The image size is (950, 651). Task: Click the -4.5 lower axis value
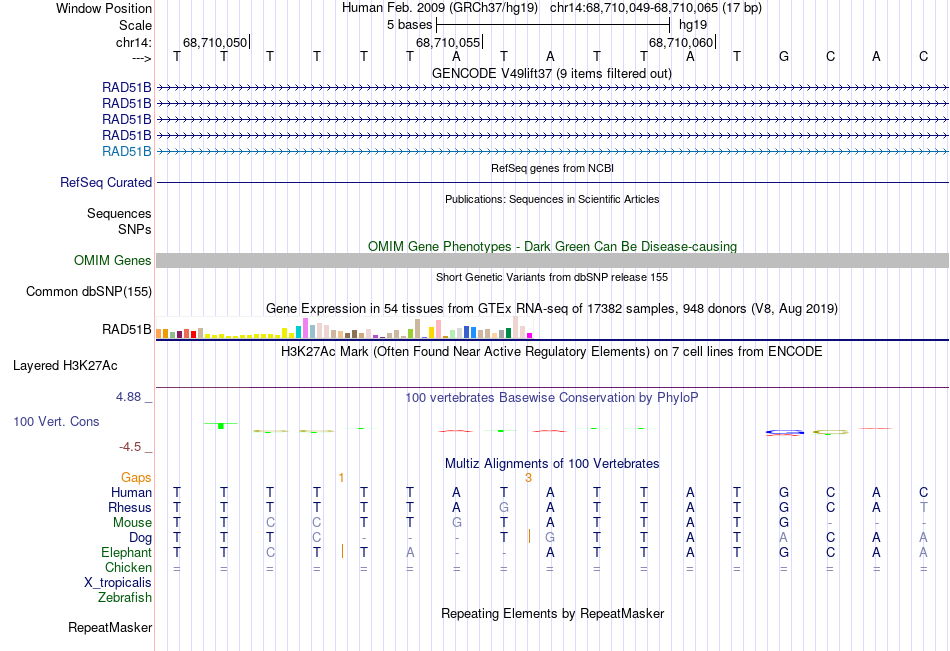[x=130, y=447]
